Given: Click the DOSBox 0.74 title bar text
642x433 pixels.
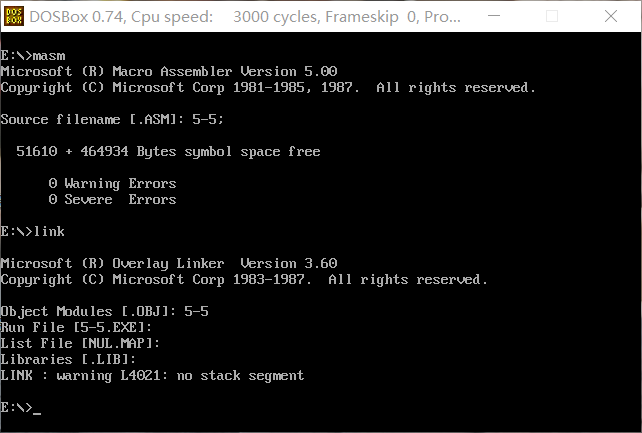Looking at the screenshot, I should (x=120, y=16).
